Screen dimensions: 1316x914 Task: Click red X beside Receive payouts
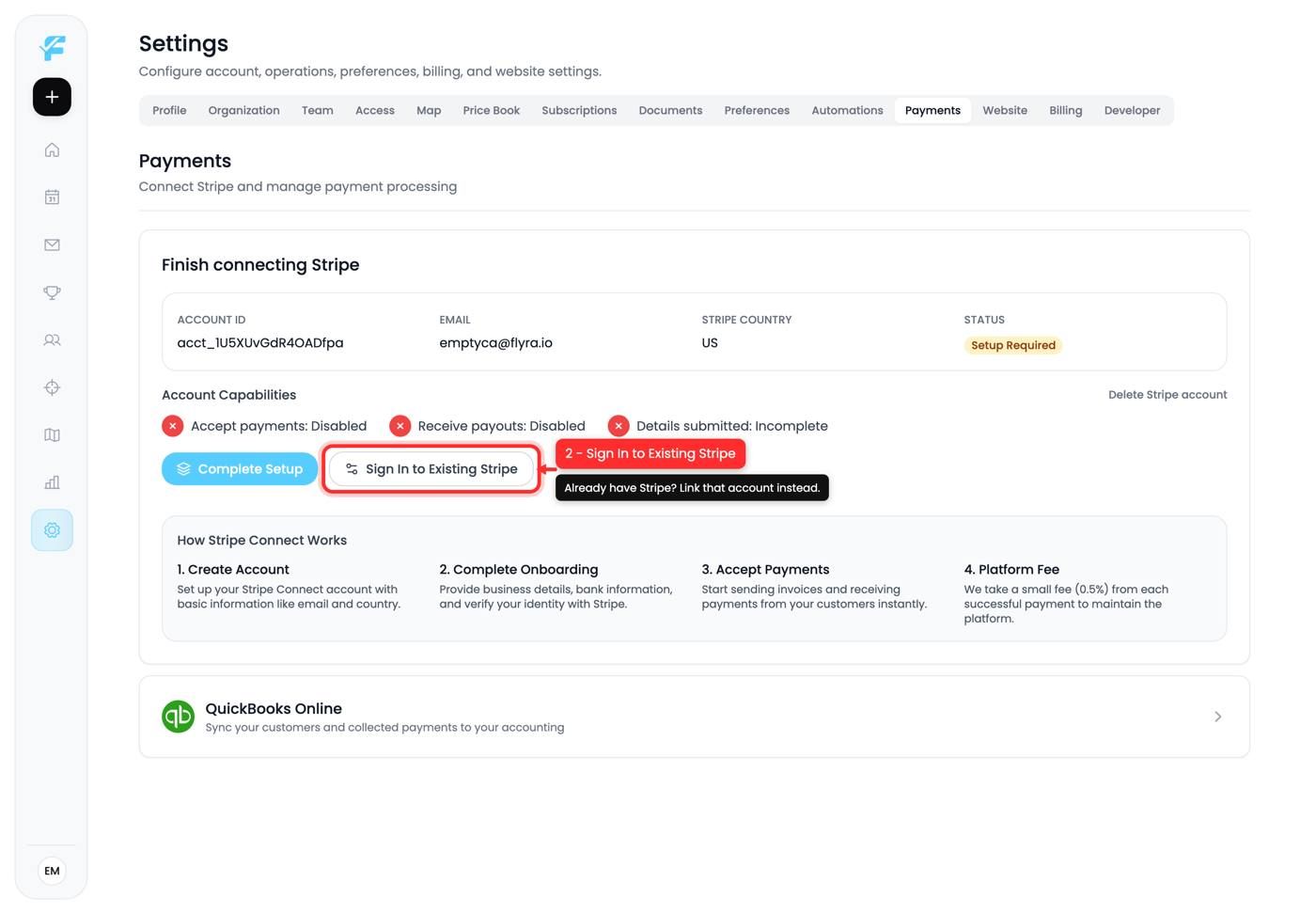400,426
